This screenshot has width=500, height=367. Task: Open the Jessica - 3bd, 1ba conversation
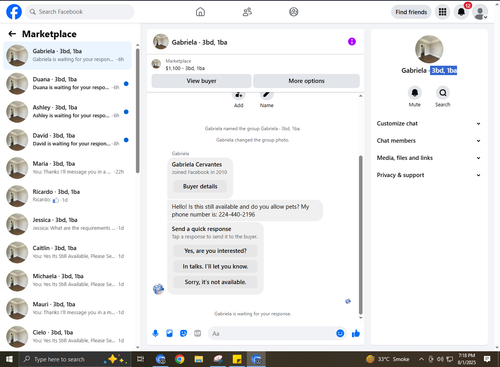[x=67, y=224]
